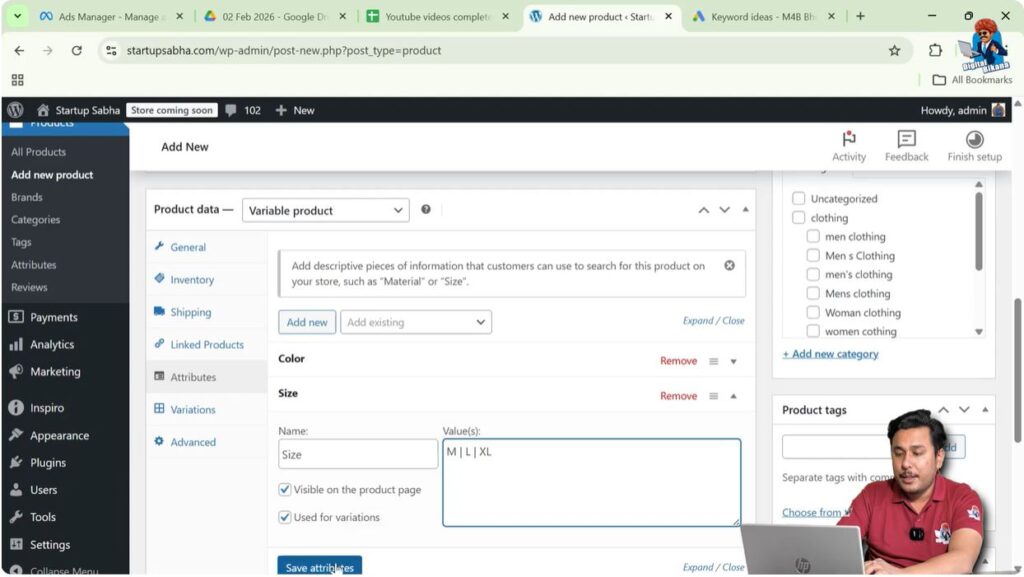Open the tab search dropdown
The image size is (1024, 577).
click(x=18, y=16)
